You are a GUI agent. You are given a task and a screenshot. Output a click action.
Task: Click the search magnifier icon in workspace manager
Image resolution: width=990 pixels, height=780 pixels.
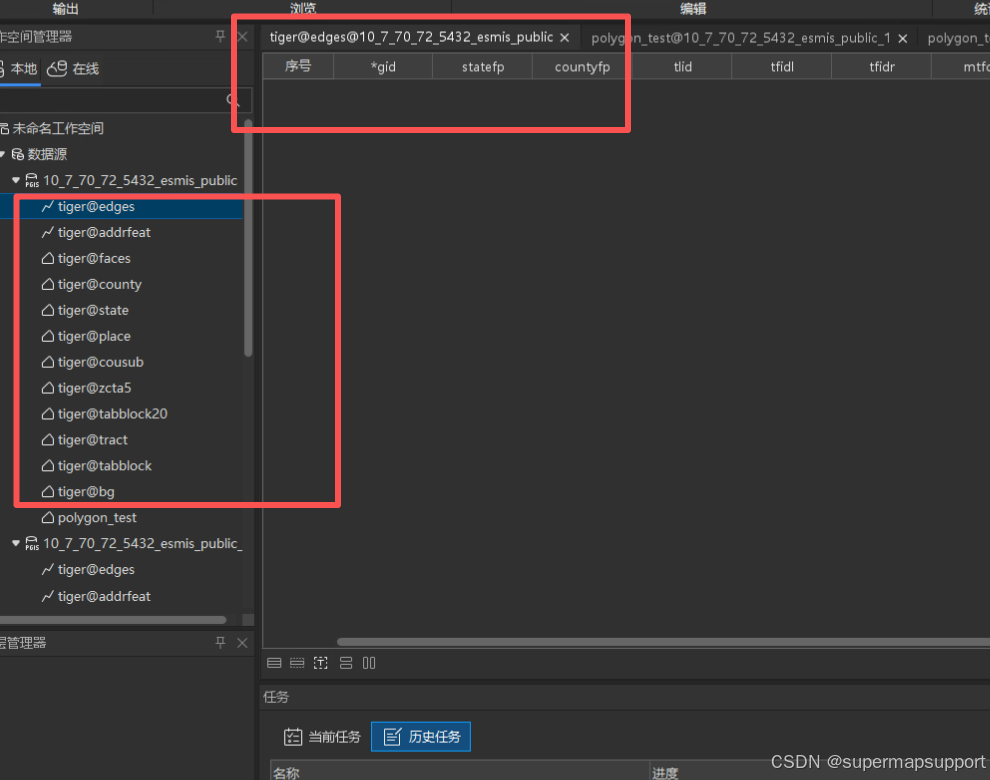(x=232, y=100)
